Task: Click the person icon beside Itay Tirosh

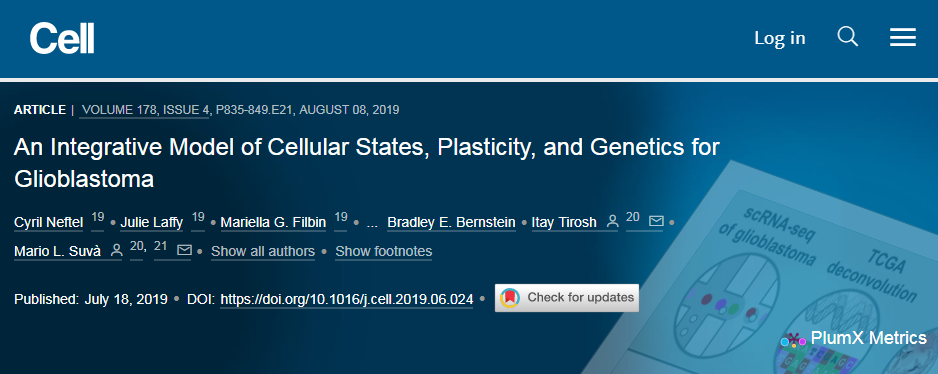Action: [x=612, y=222]
